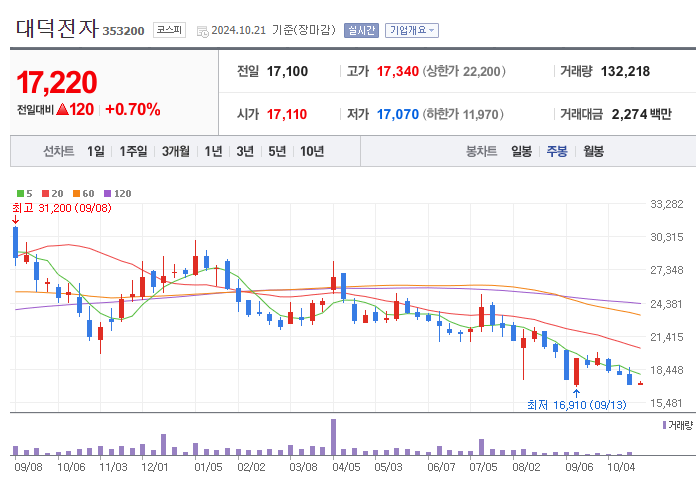
Task: Click the 33,282 y-axis price label
Action: click(x=667, y=204)
